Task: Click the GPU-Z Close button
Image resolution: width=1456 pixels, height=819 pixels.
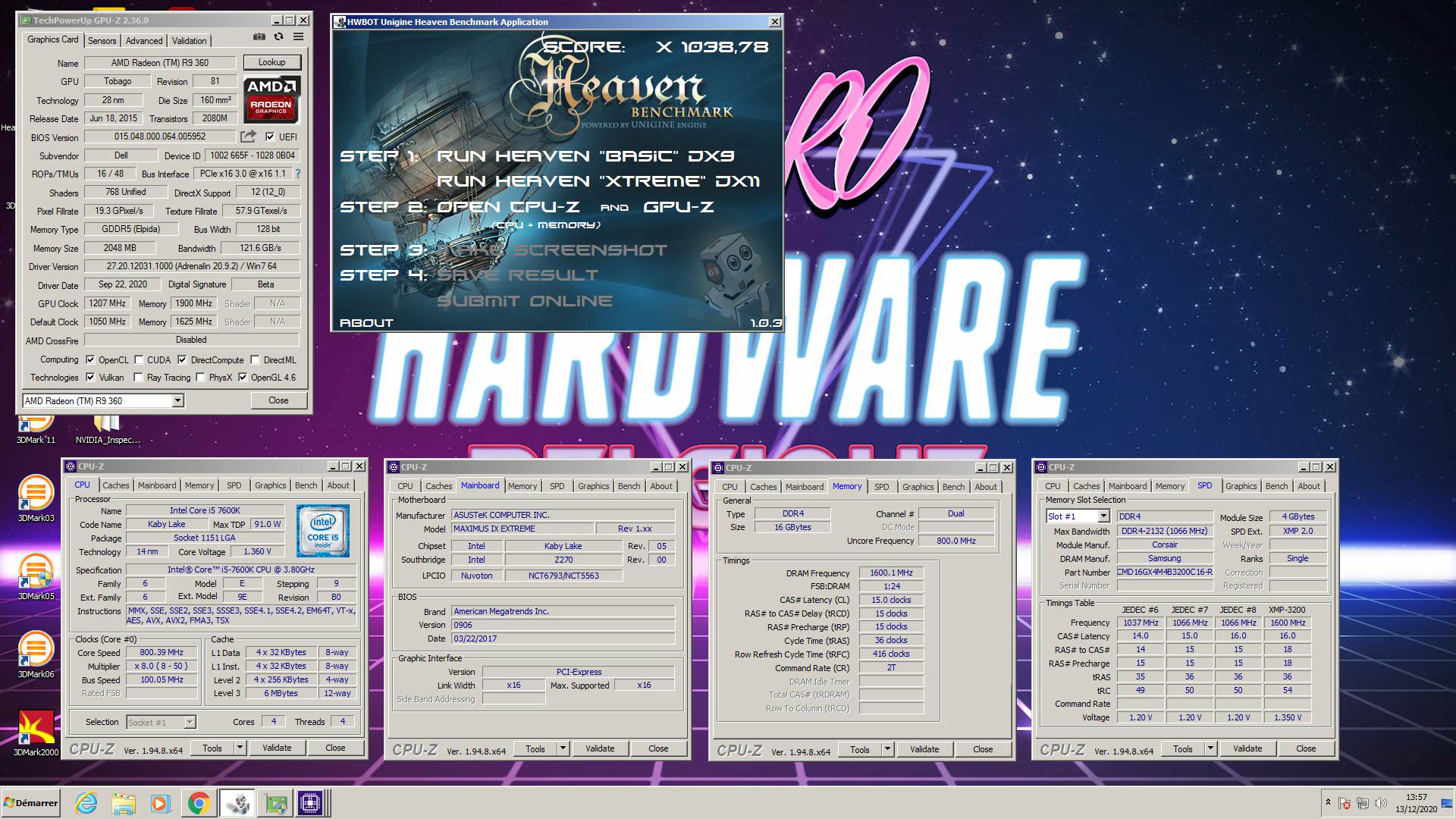Action: [x=278, y=400]
